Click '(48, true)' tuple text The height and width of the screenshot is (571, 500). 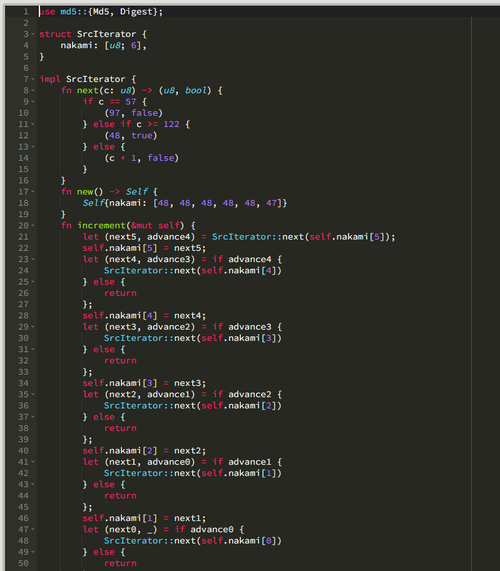(x=131, y=135)
